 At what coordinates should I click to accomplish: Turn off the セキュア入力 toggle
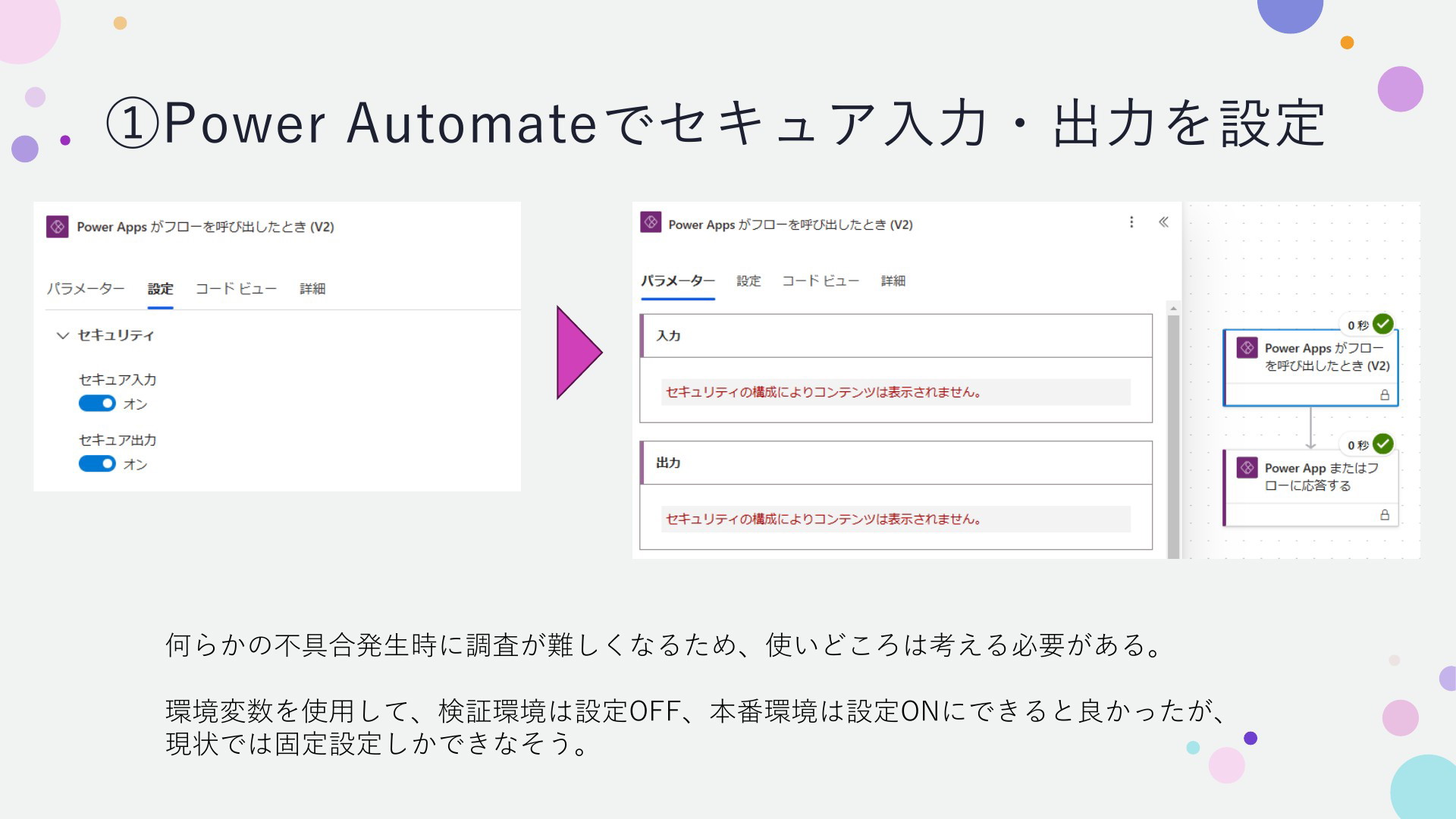click(x=97, y=403)
